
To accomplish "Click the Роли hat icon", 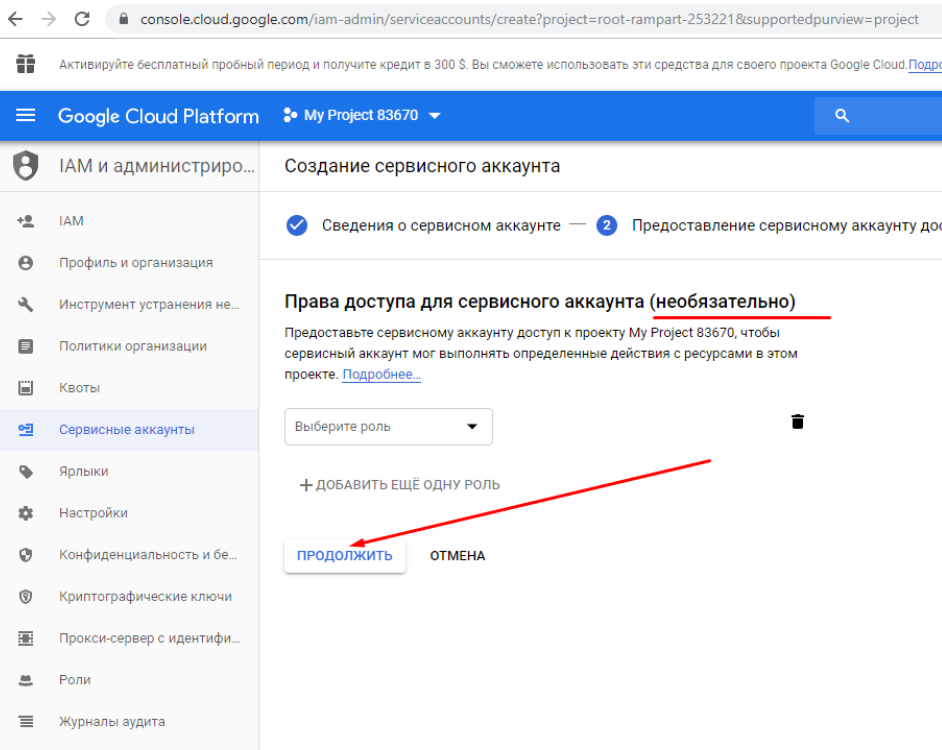I will click(26, 680).
